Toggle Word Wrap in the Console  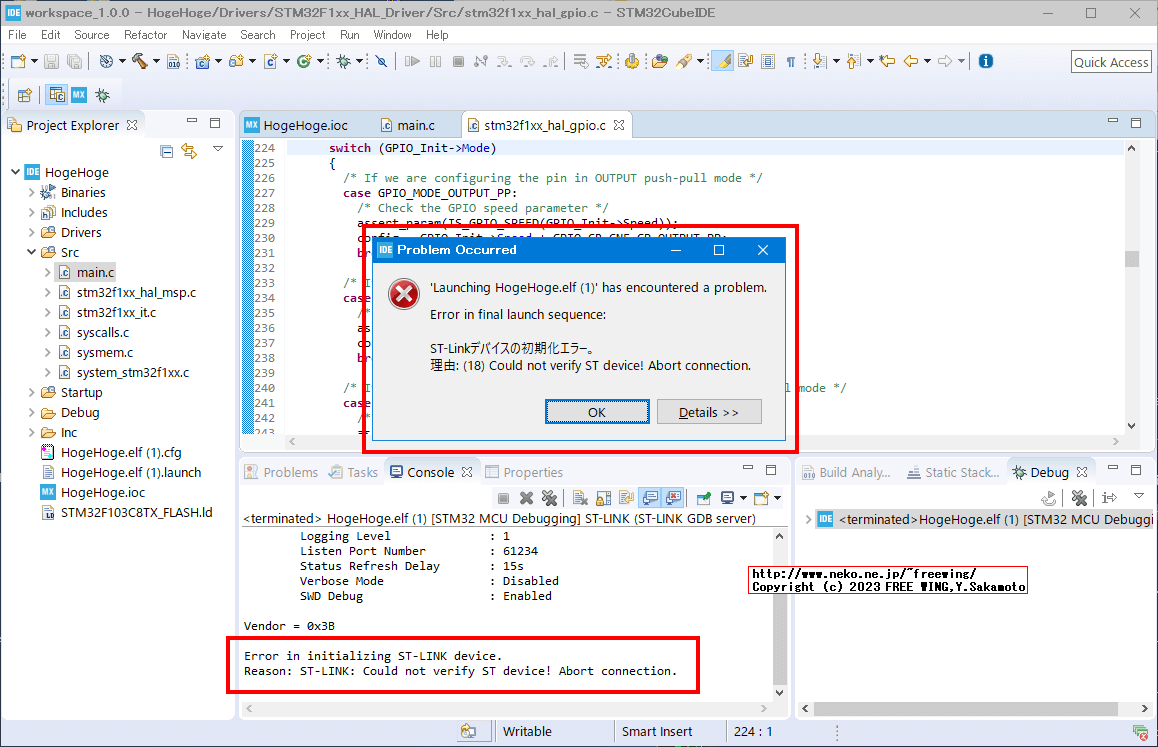click(x=625, y=497)
